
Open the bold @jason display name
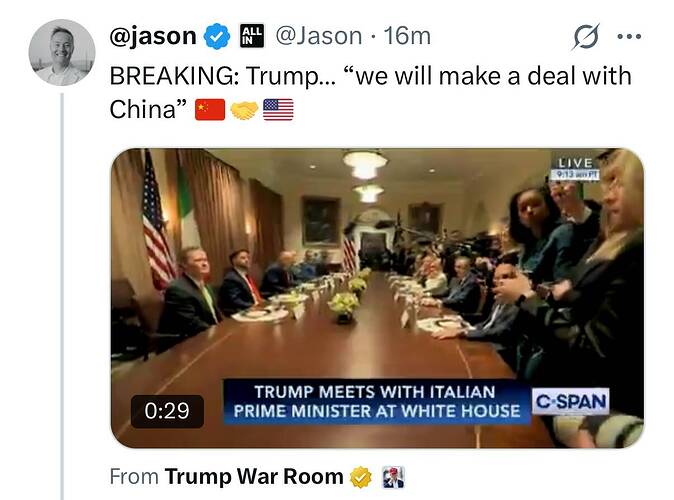pos(153,36)
